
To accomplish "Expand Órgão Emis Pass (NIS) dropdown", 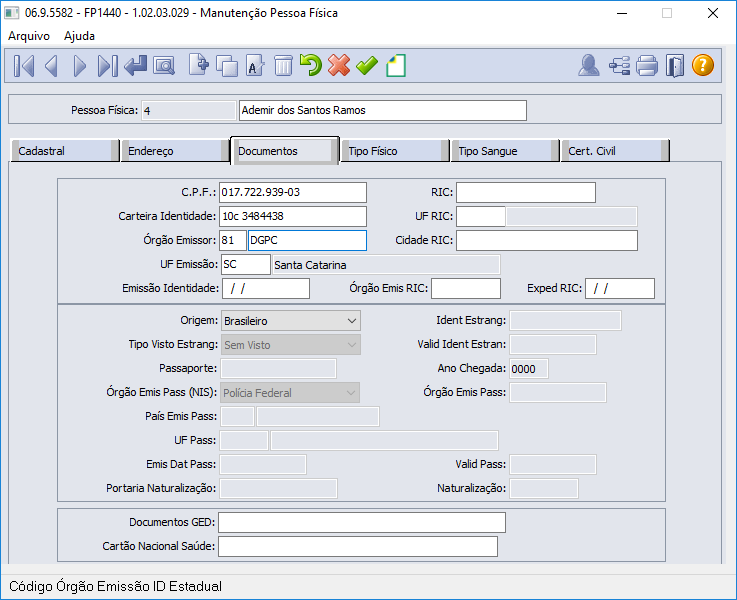I will click(290, 393).
